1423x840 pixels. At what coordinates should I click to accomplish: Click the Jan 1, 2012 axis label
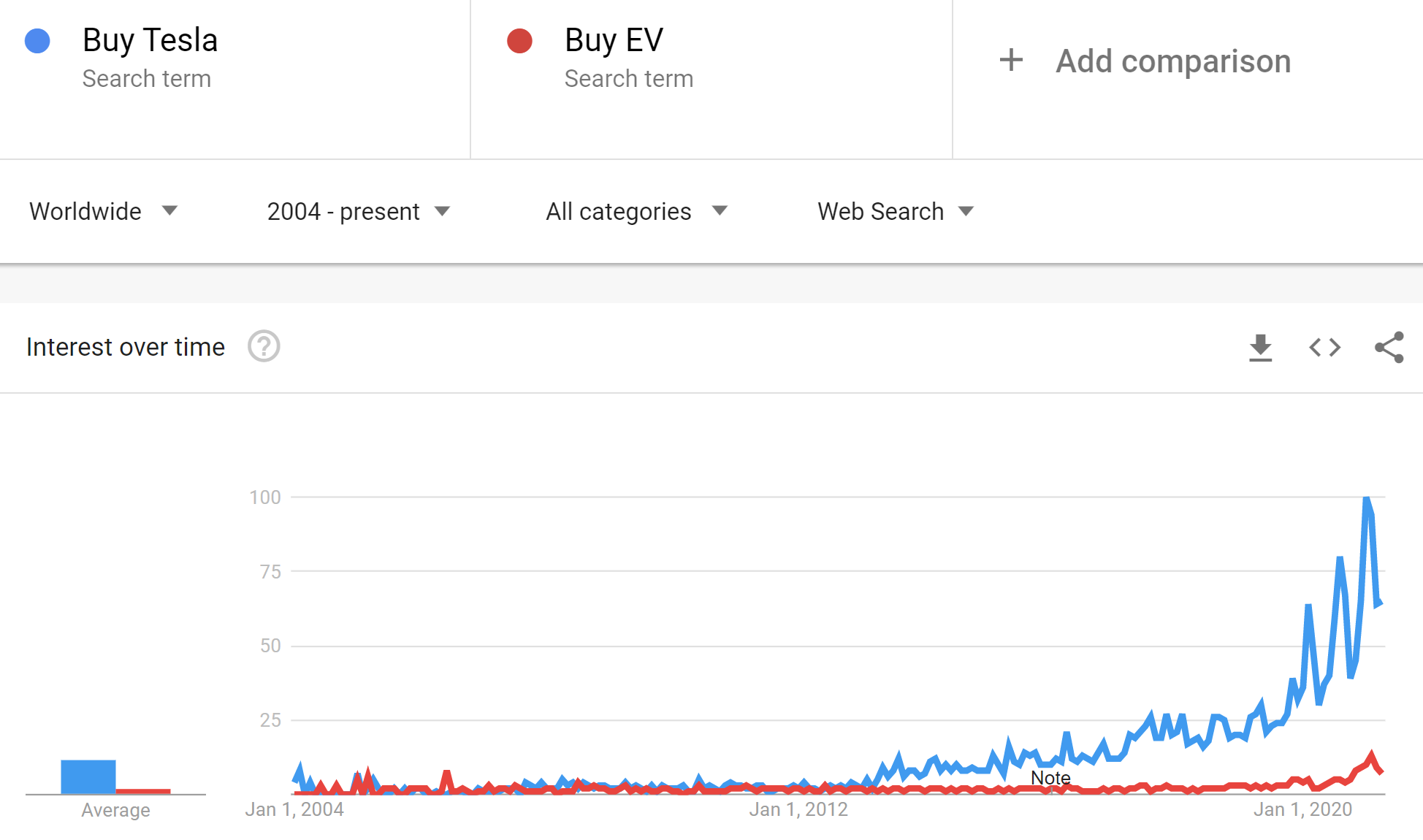pyautogui.click(x=798, y=809)
